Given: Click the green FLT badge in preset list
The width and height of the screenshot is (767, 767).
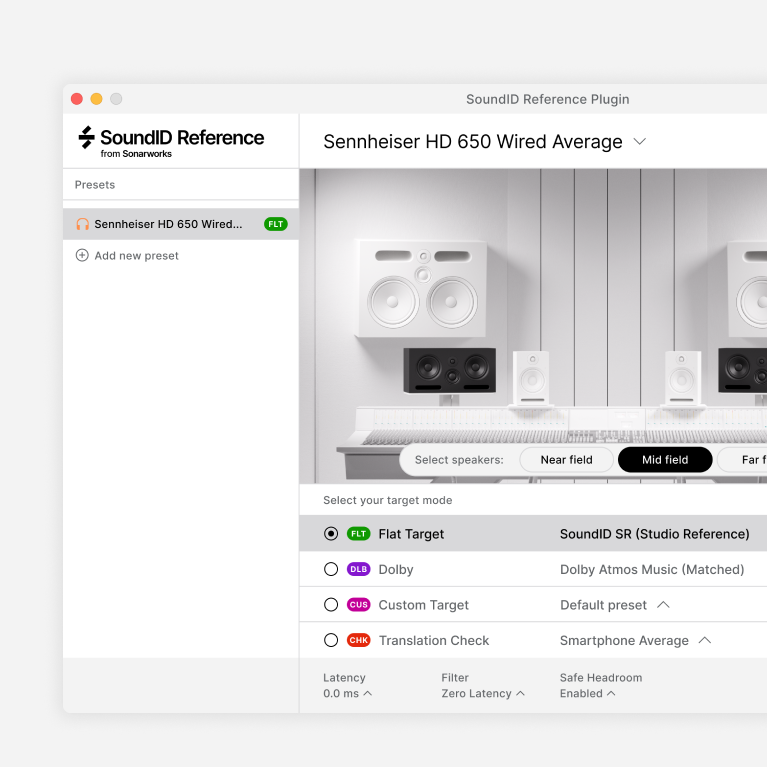Looking at the screenshot, I should click(x=275, y=224).
